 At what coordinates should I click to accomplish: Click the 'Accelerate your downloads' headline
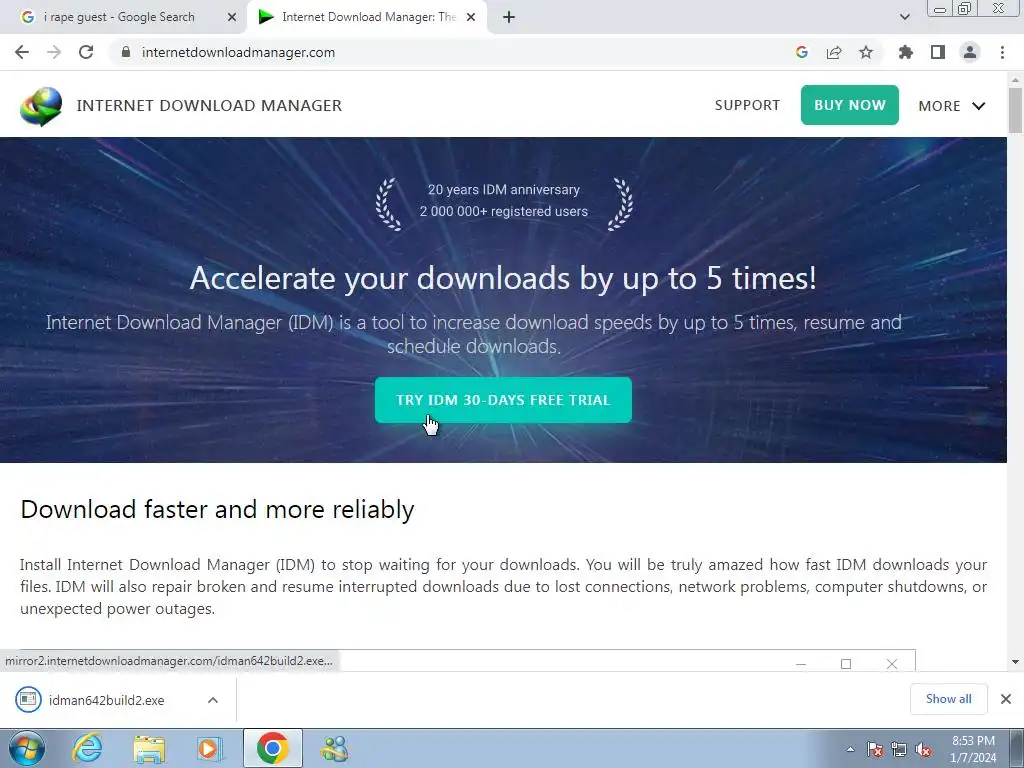503,278
